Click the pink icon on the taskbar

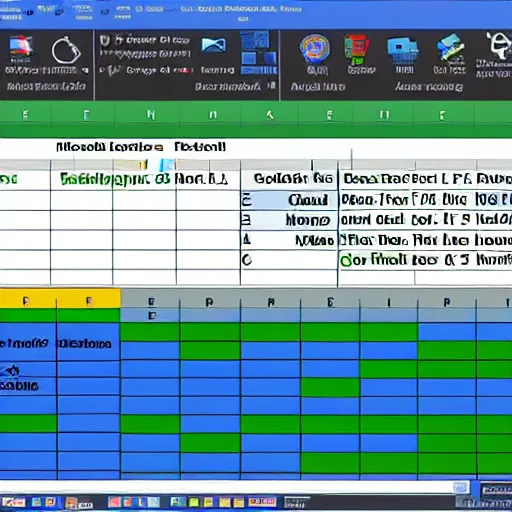coord(114,502)
